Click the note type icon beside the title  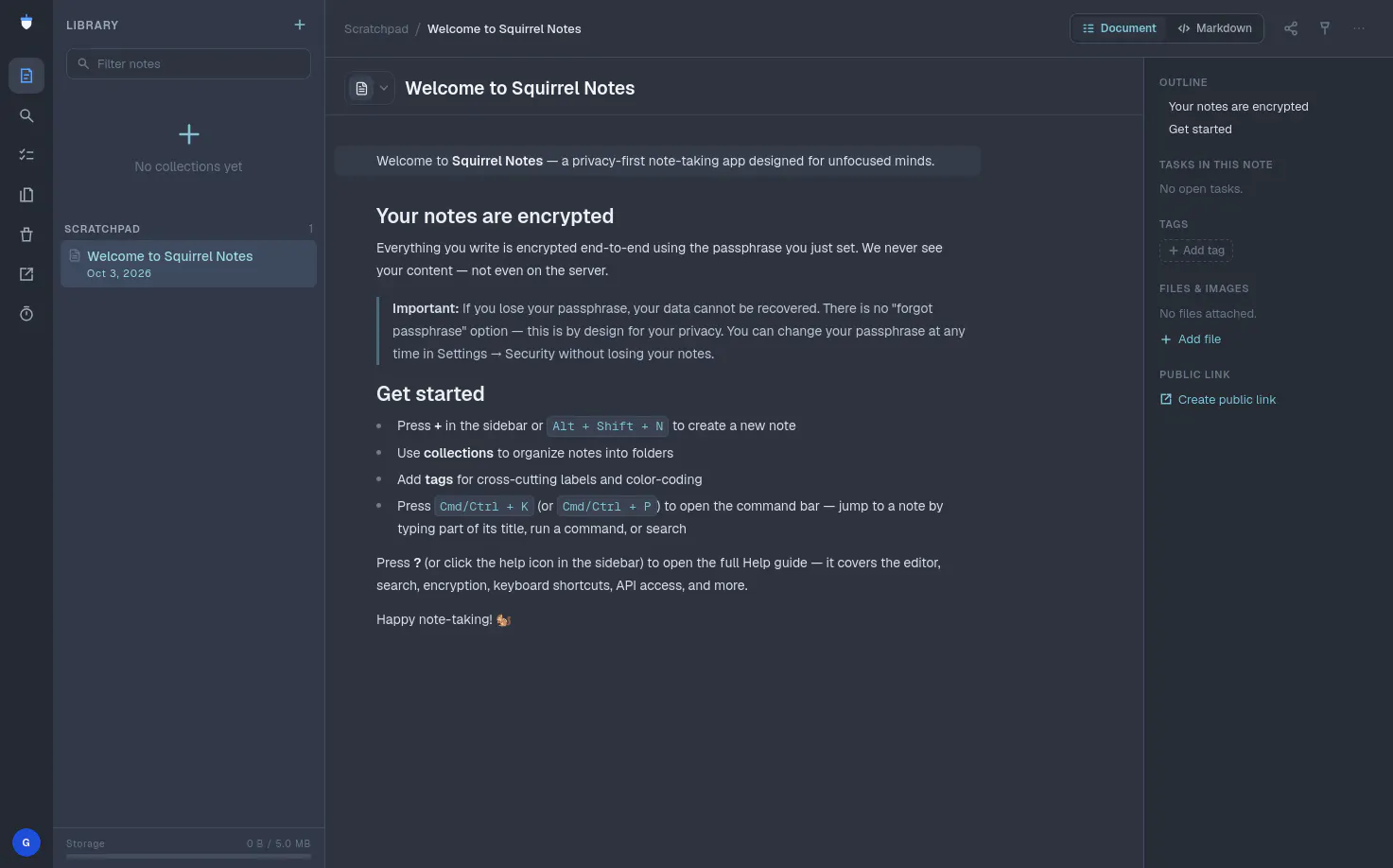coord(361,88)
